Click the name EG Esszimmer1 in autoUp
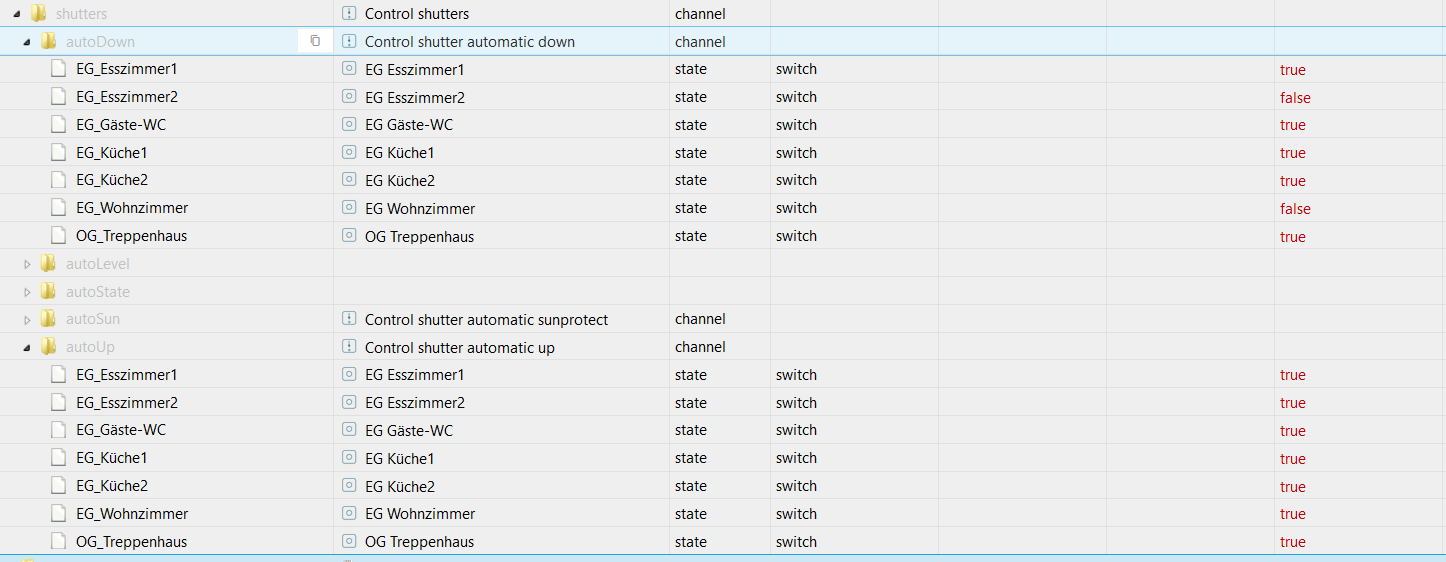 (415, 375)
